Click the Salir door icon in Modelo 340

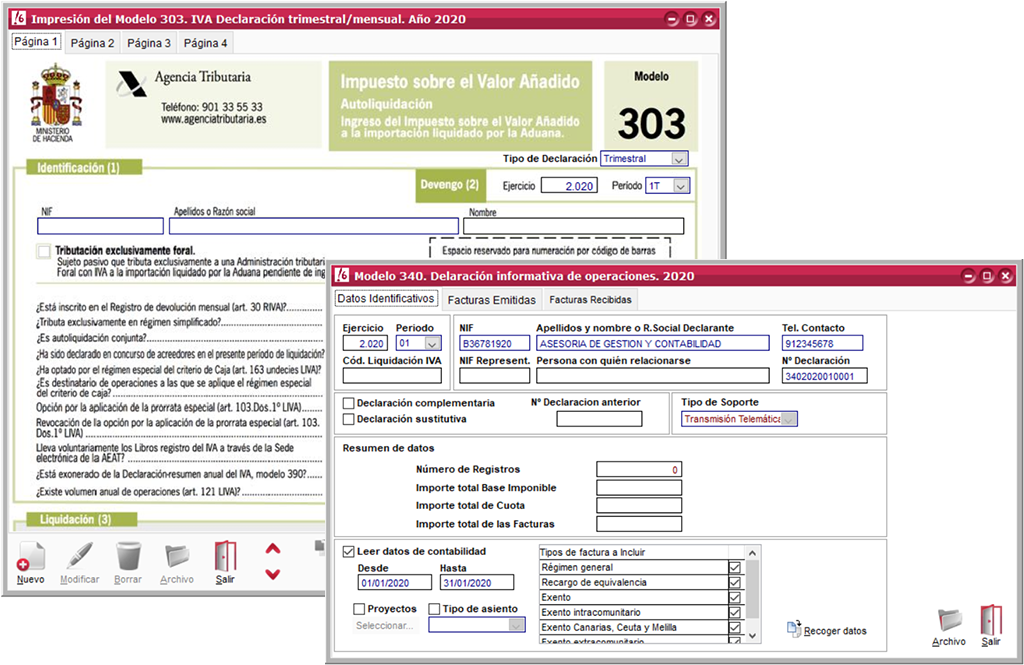(991, 619)
